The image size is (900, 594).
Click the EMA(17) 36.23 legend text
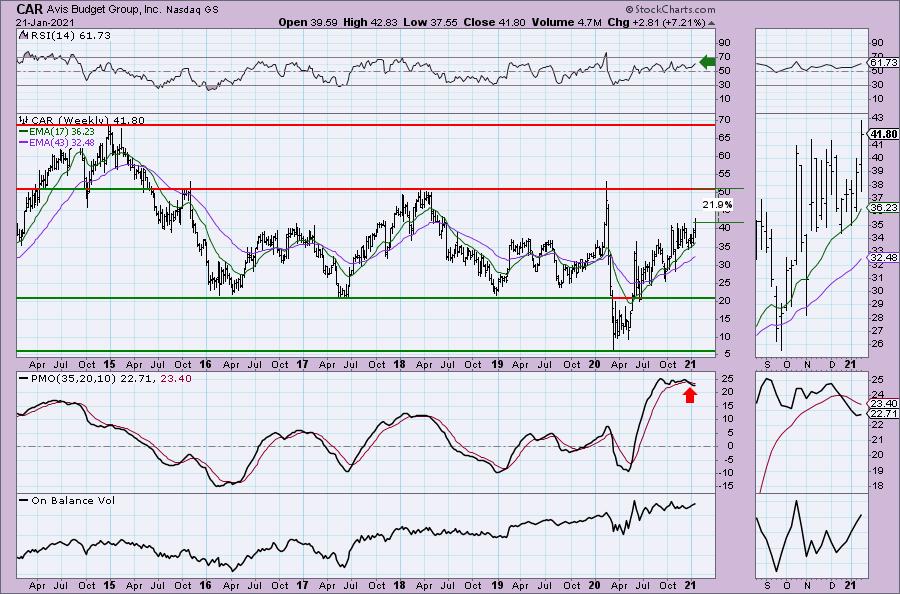point(62,131)
